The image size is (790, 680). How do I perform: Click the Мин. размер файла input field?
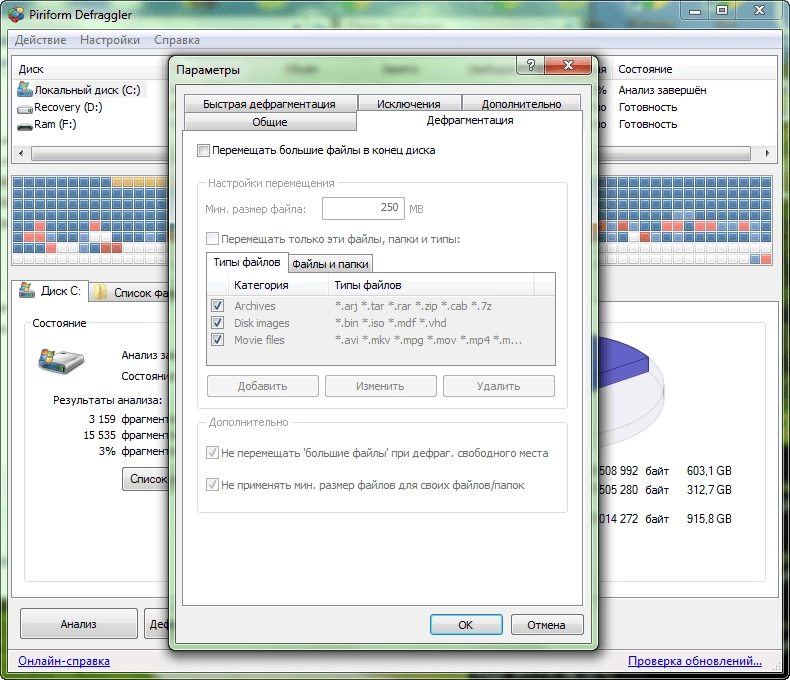pyautogui.click(x=363, y=208)
